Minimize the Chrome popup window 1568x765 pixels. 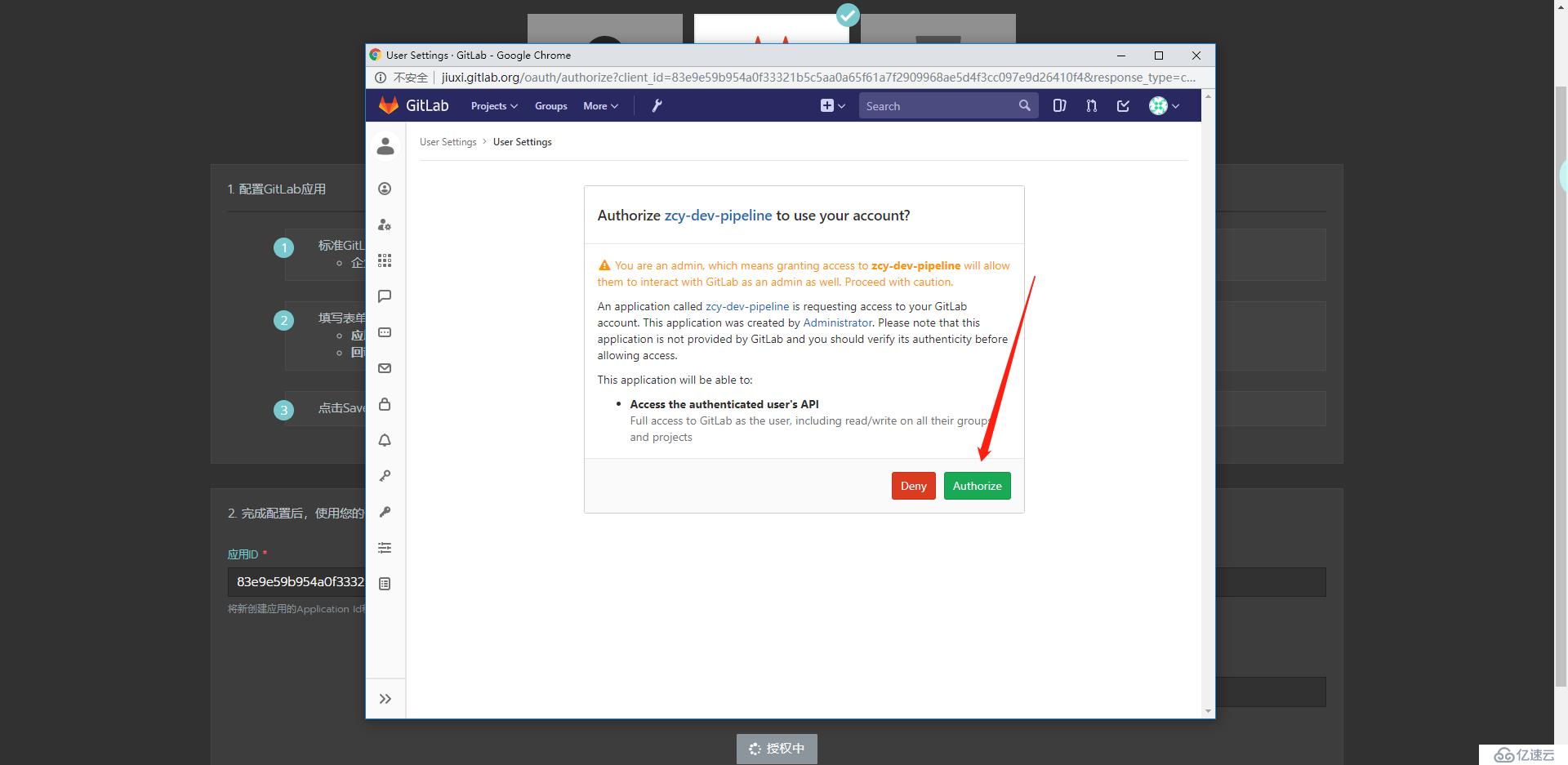(x=1121, y=56)
